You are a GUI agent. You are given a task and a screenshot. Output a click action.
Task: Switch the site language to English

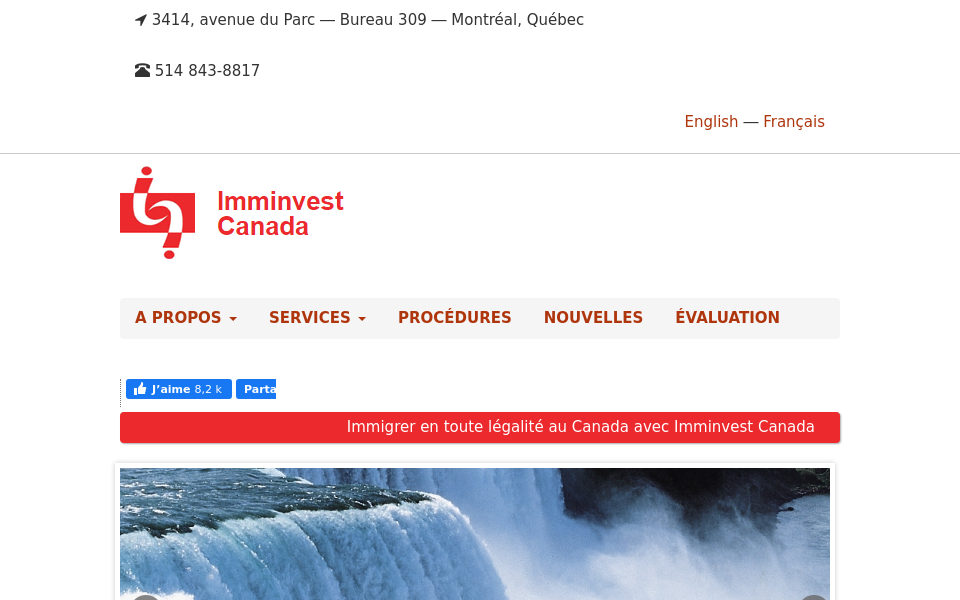[711, 121]
